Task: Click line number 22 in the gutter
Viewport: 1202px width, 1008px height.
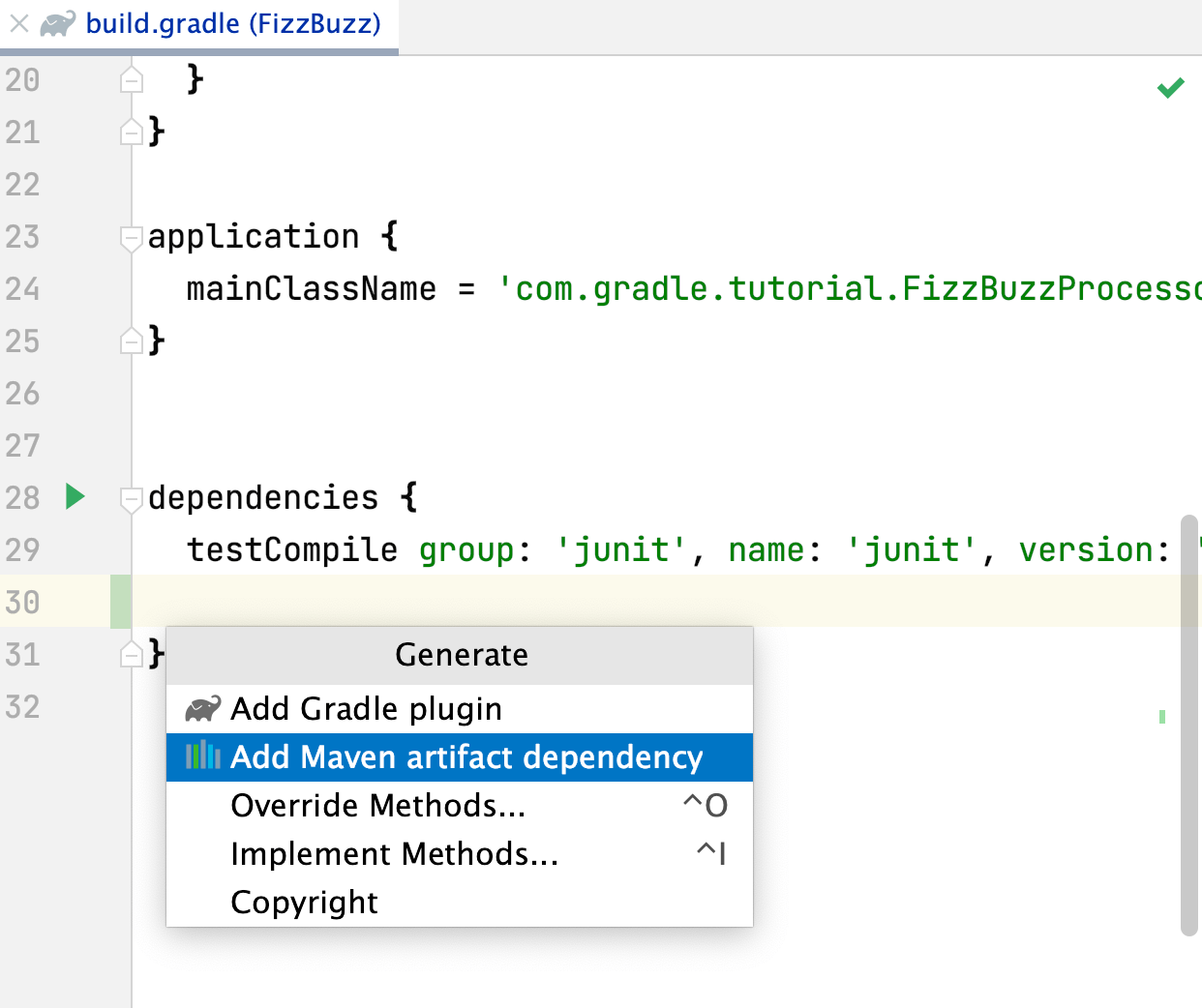Action: pos(22,185)
